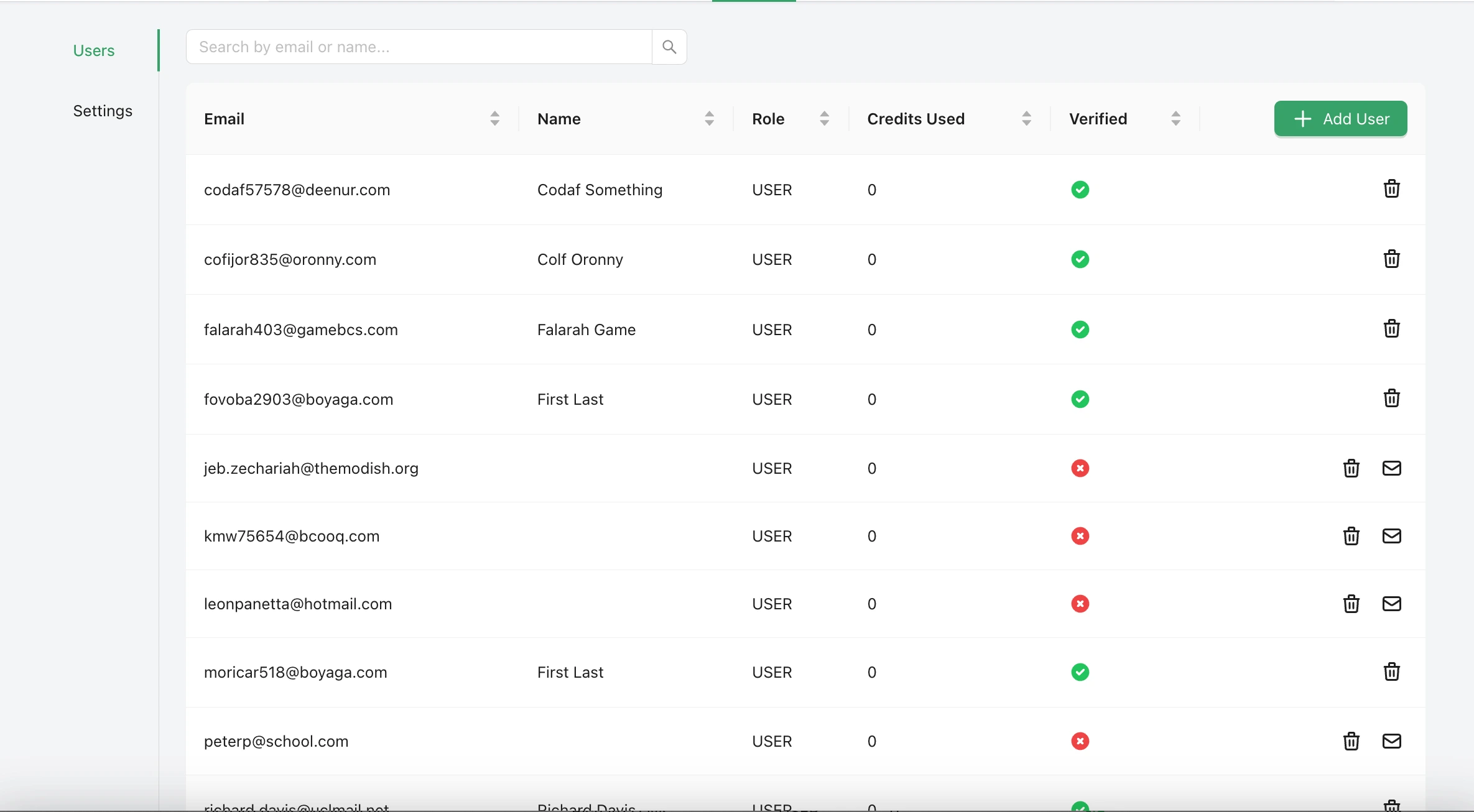Sort by Role column sort arrows
This screenshot has width=1474, height=812.
[824, 119]
